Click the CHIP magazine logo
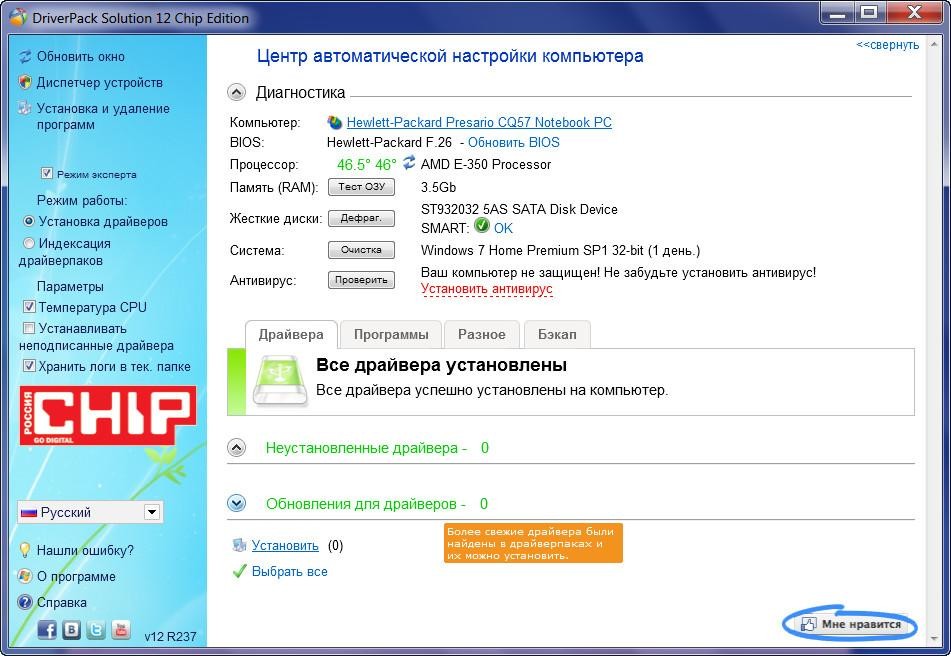 pos(108,415)
